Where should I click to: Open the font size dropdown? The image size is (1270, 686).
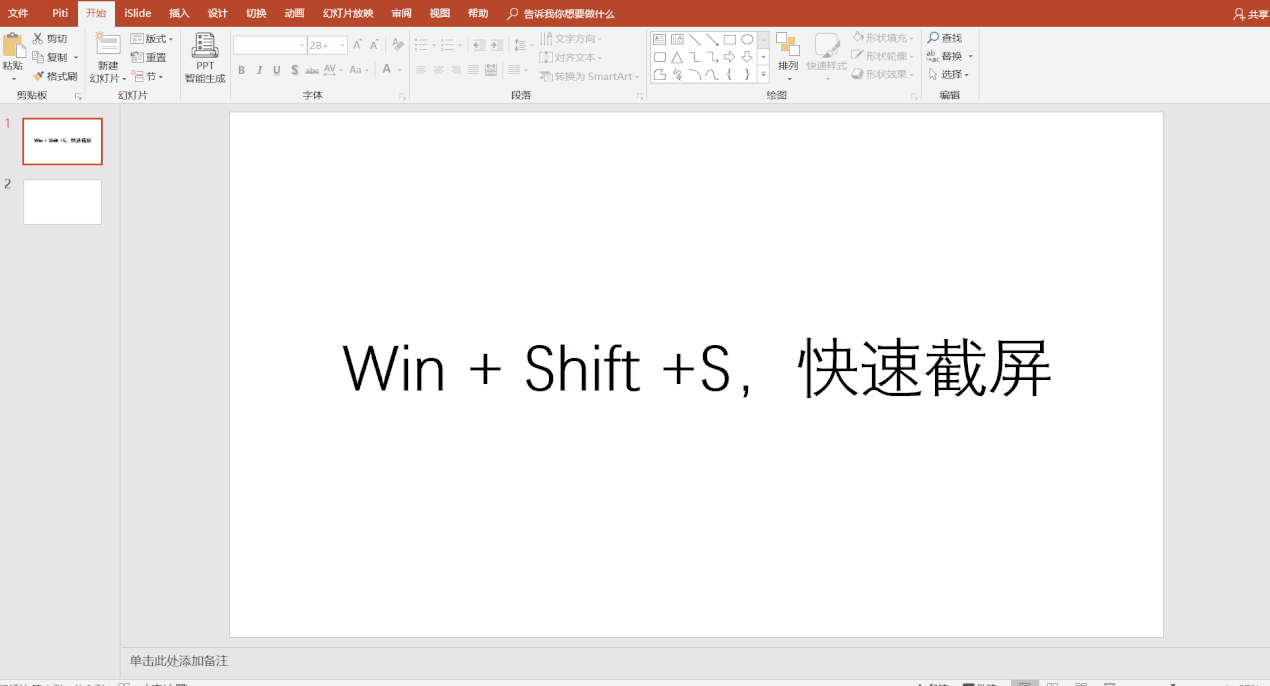click(x=341, y=44)
